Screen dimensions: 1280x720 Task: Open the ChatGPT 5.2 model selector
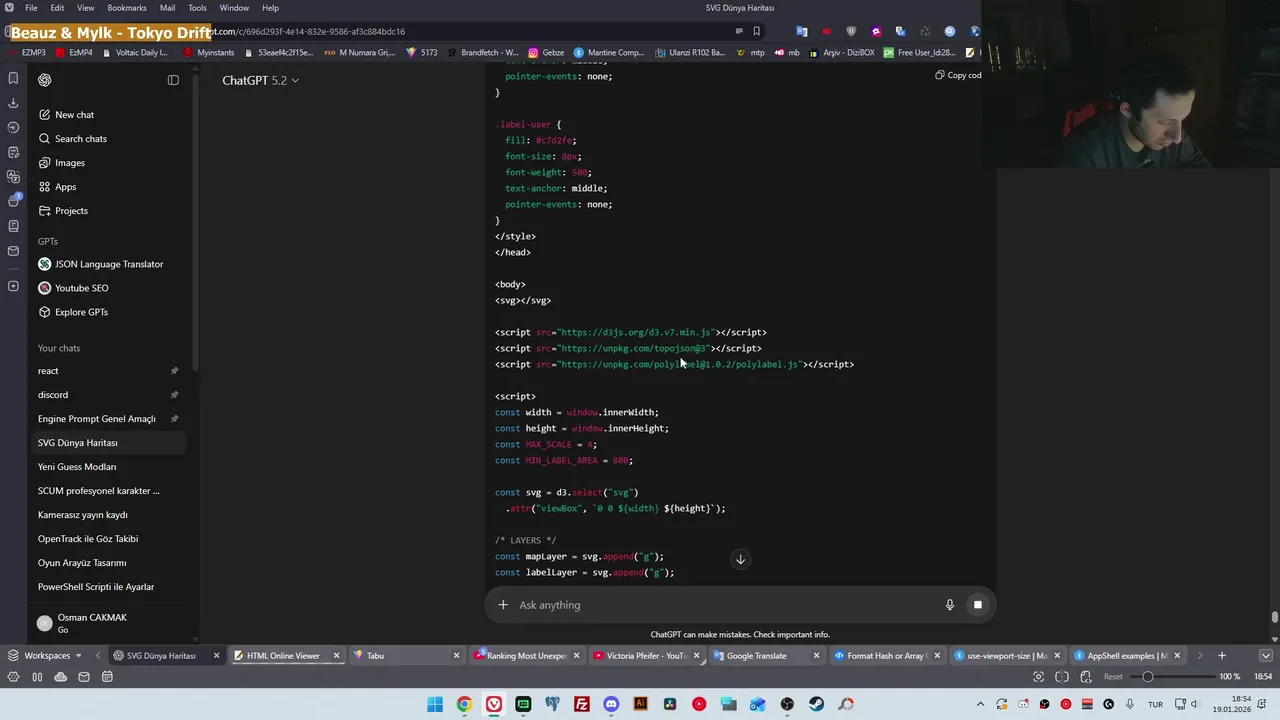pyautogui.click(x=260, y=80)
